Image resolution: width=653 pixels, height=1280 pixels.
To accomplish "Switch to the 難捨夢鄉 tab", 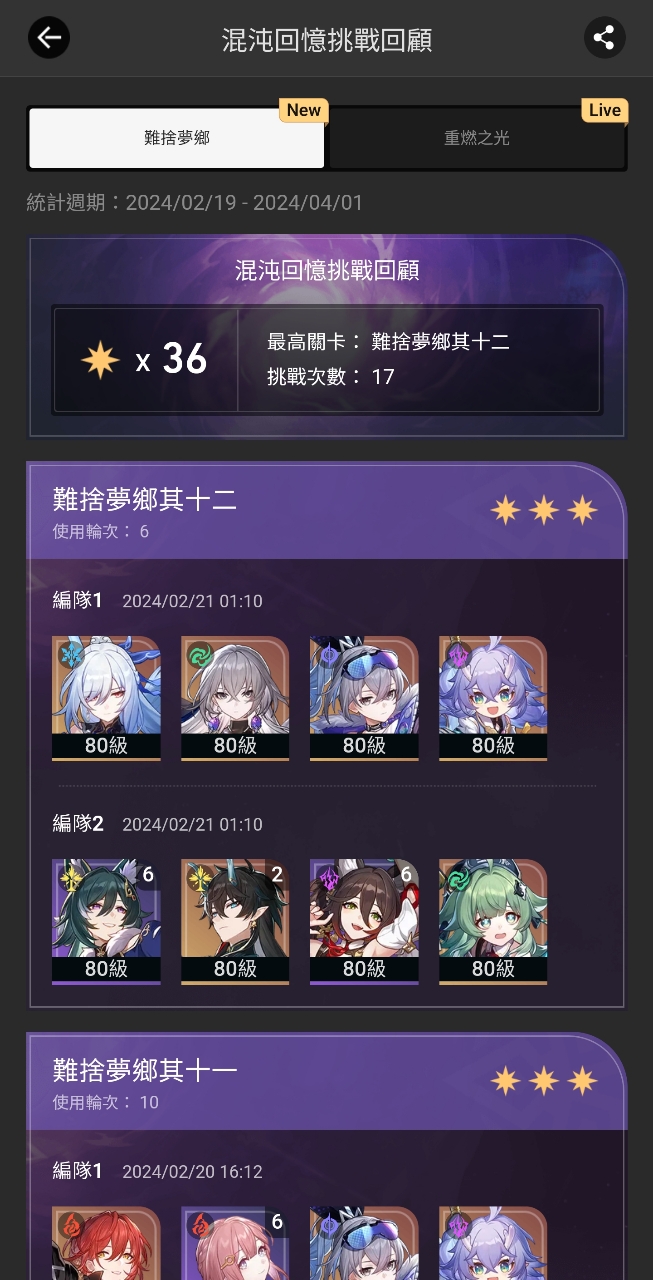I will point(177,138).
